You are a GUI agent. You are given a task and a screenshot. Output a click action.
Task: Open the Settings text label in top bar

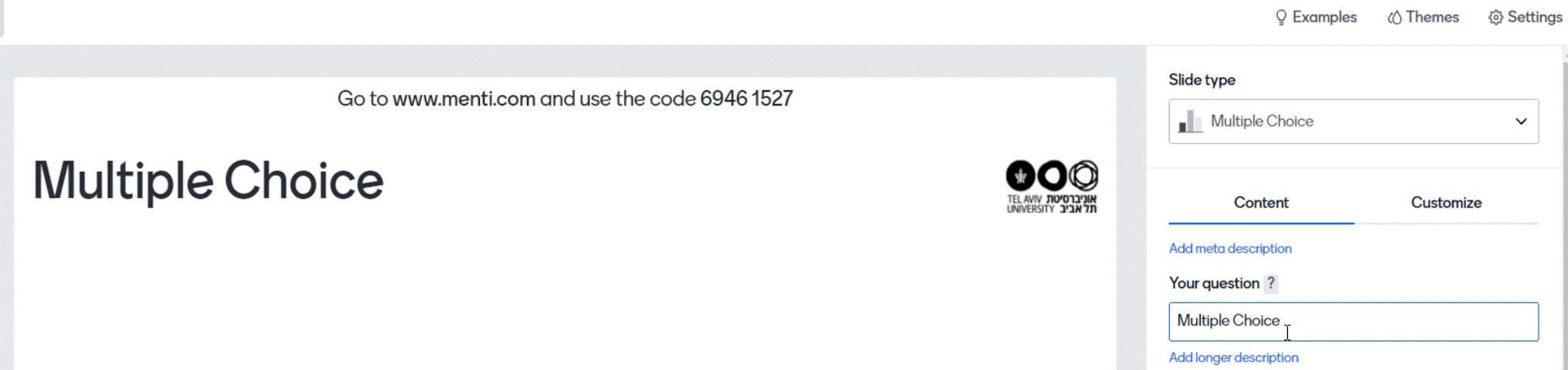point(1534,17)
